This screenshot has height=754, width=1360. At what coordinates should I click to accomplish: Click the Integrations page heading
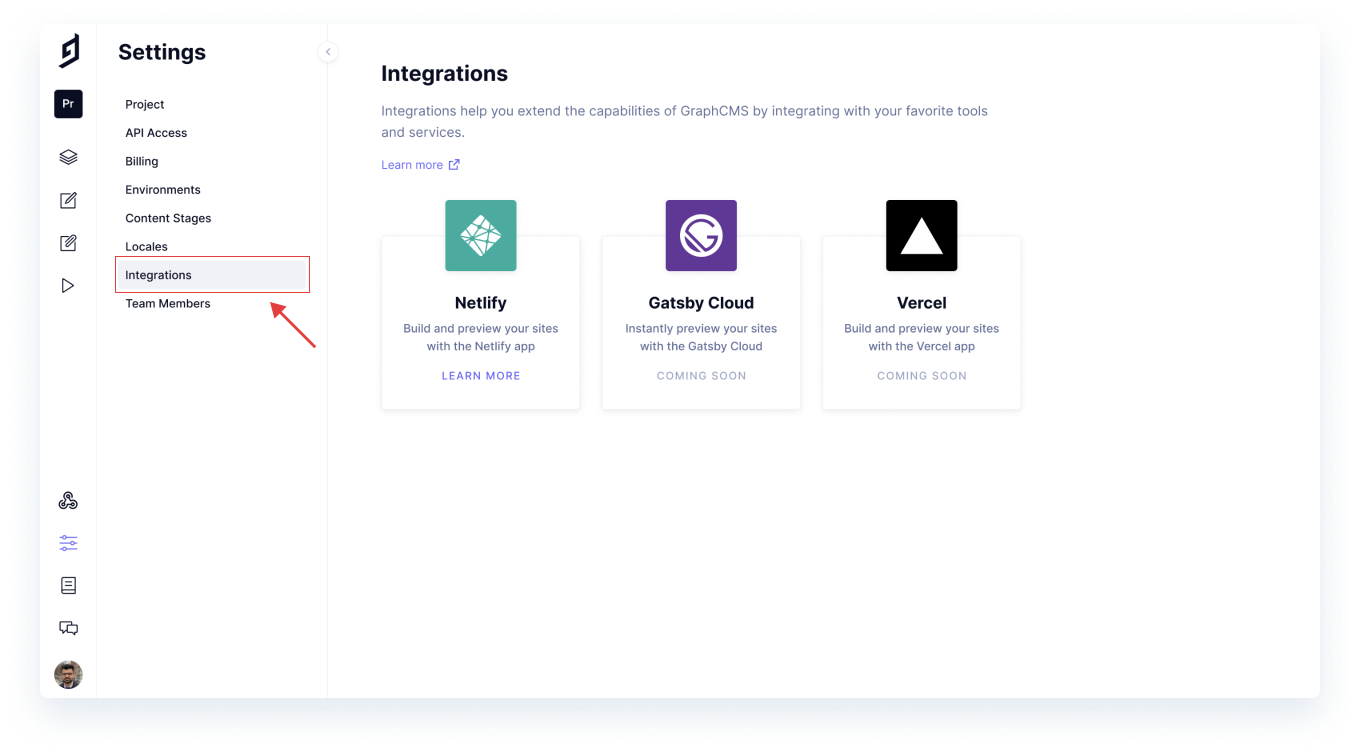444,74
